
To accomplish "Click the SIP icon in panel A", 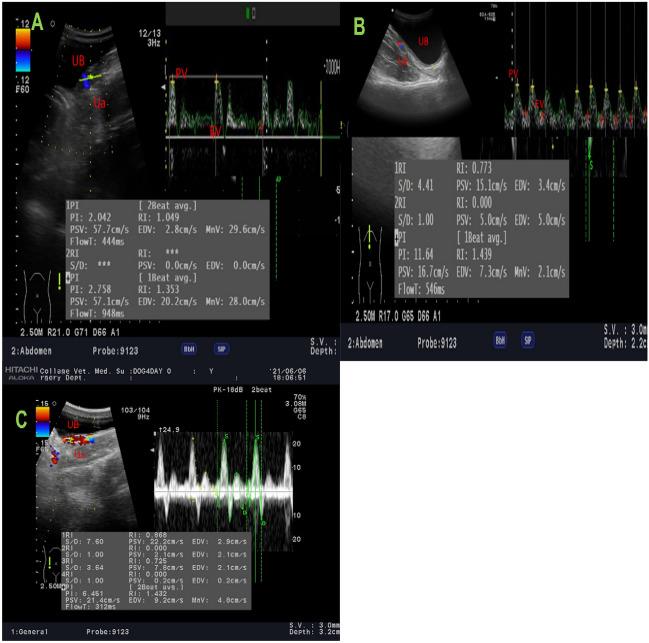I will coord(221,349).
